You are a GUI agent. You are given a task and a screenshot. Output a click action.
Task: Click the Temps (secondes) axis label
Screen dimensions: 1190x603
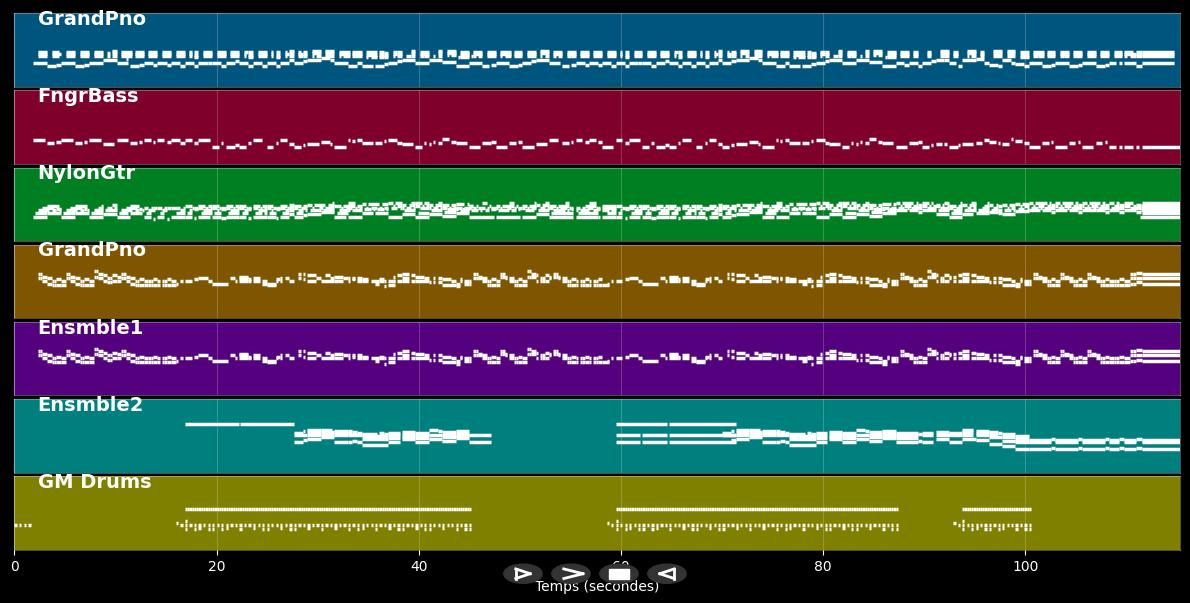(597, 587)
